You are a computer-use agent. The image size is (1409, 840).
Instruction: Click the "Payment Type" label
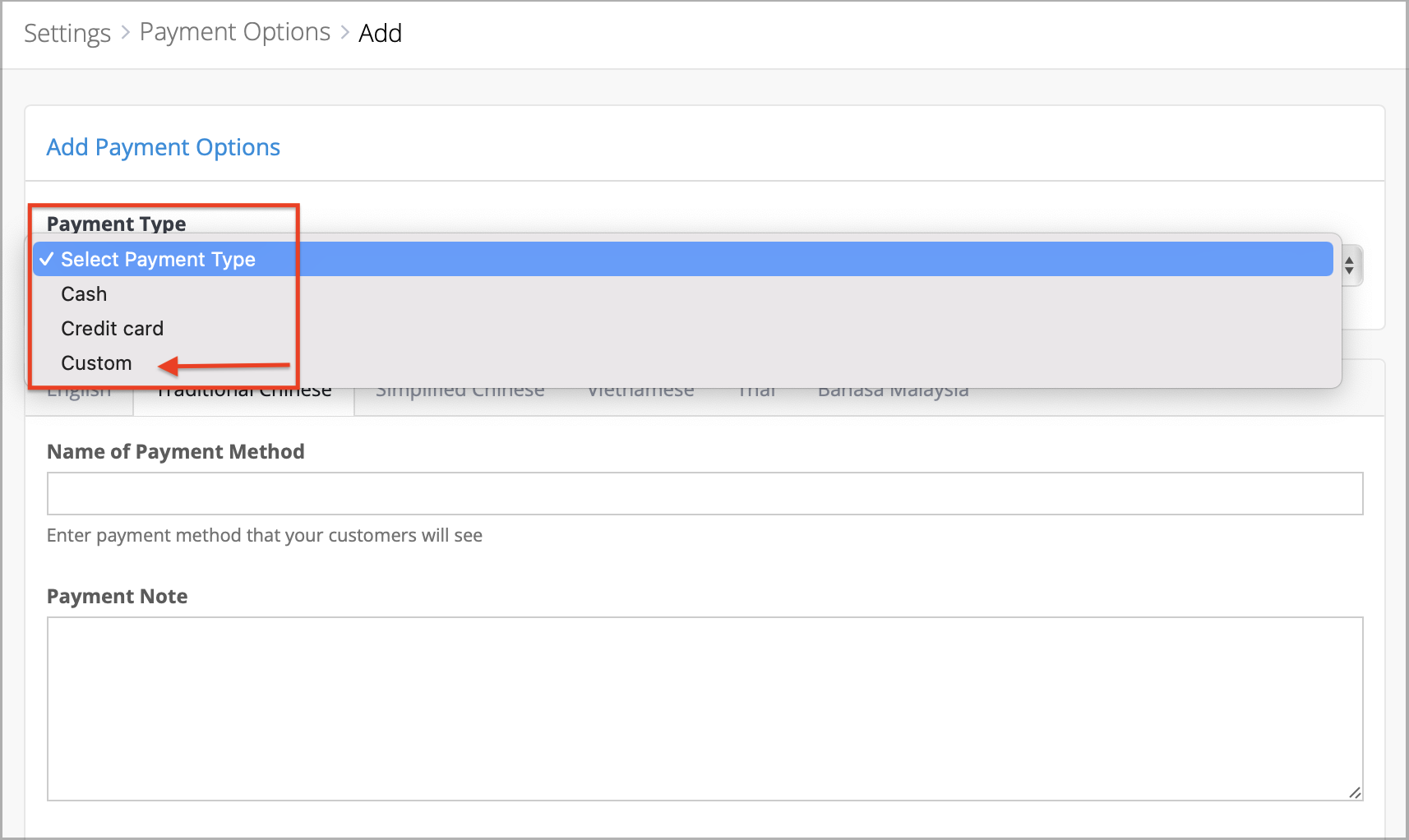pos(116,224)
